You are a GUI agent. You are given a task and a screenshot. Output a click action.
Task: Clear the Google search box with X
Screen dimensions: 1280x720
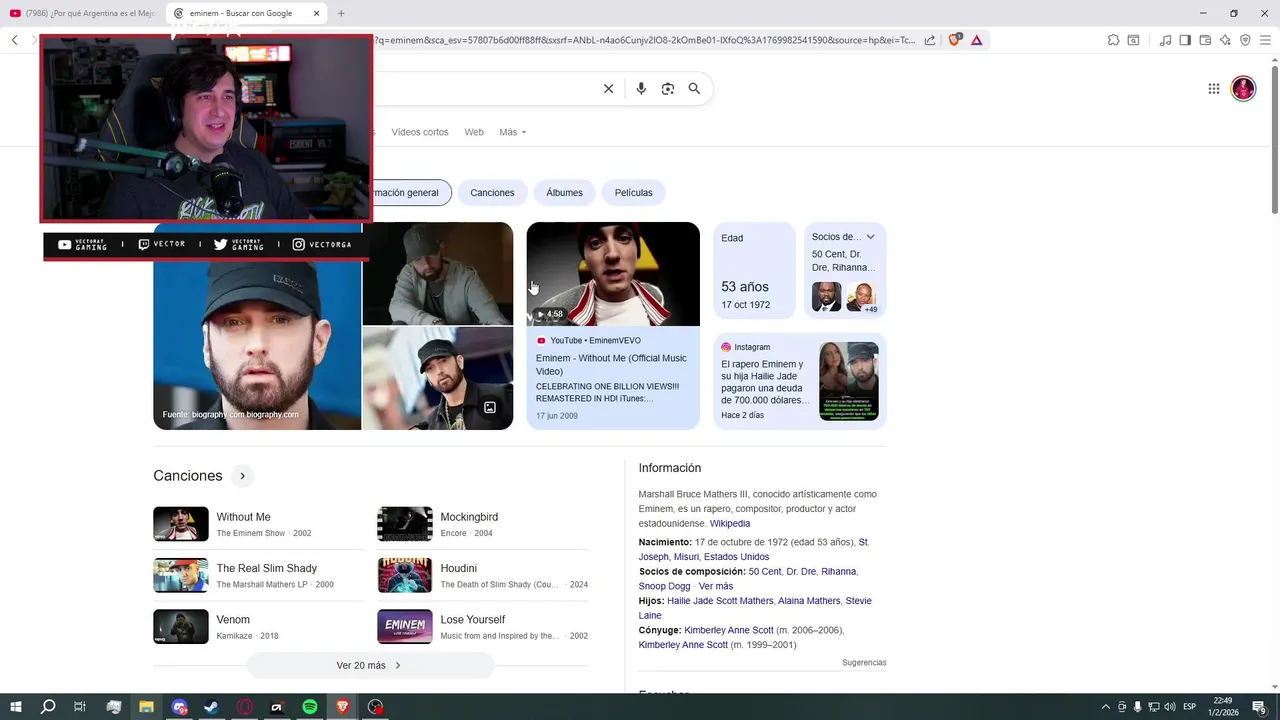(x=608, y=89)
